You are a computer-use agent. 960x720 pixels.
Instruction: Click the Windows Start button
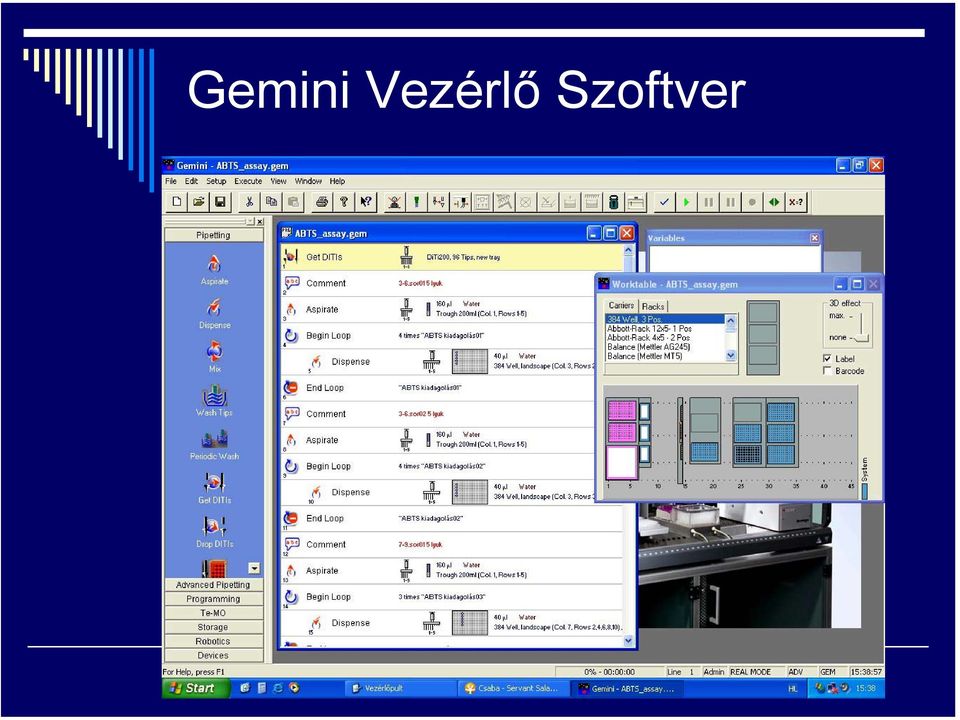(x=195, y=689)
